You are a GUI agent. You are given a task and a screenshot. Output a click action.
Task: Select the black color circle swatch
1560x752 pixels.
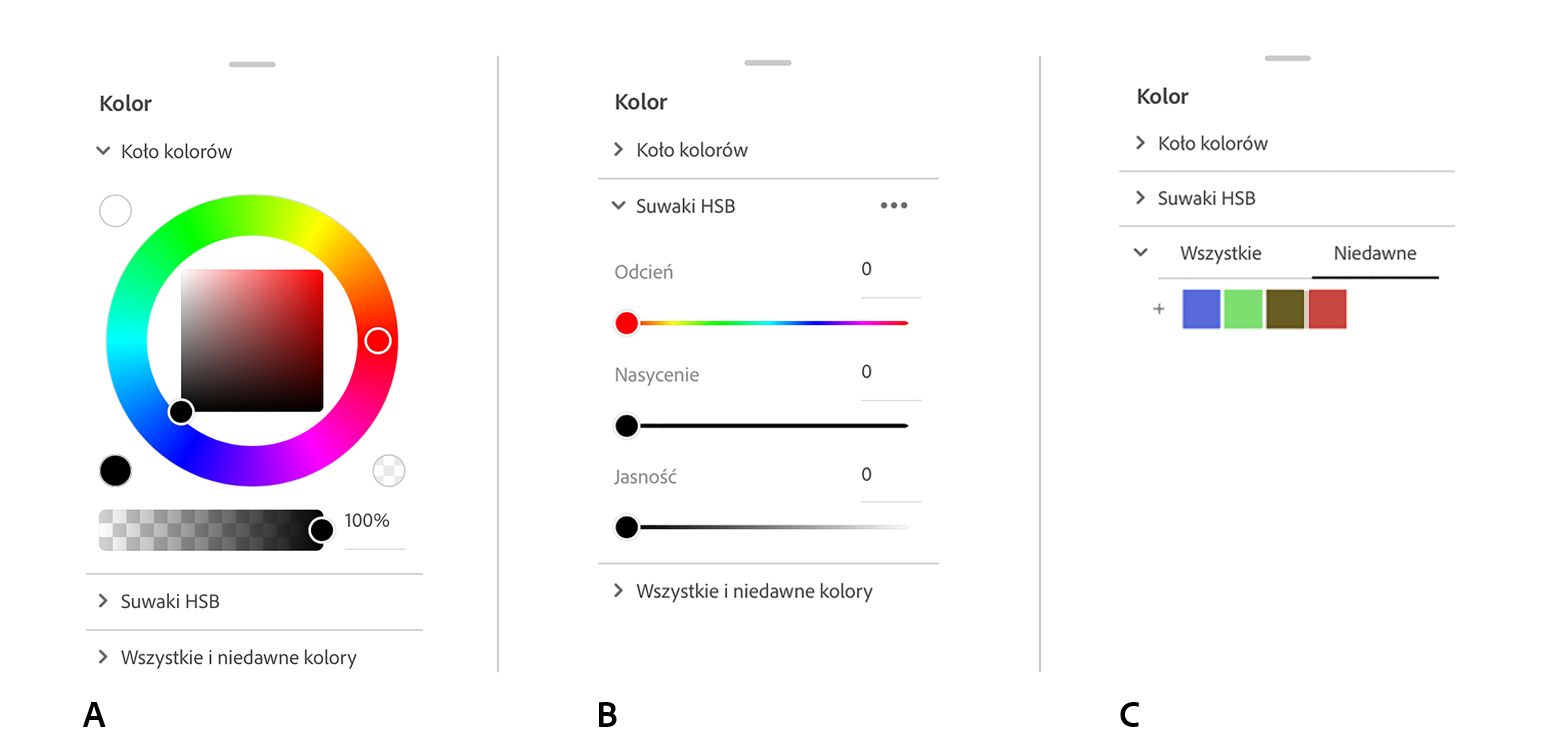[x=116, y=470]
